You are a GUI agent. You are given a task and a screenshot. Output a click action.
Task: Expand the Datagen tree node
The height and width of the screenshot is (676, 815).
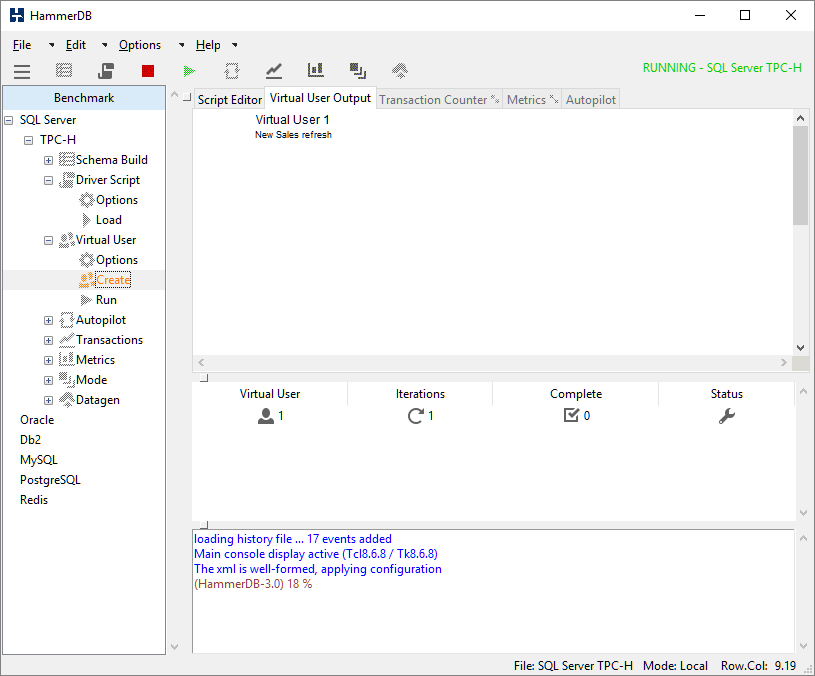coord(48,401)
